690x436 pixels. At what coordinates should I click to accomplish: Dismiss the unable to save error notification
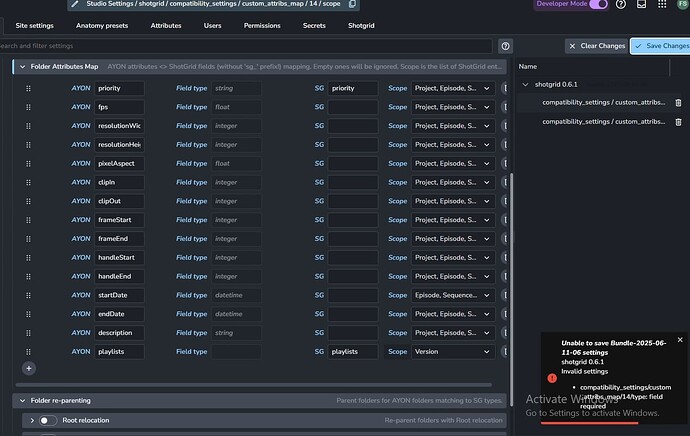(680, 340)
